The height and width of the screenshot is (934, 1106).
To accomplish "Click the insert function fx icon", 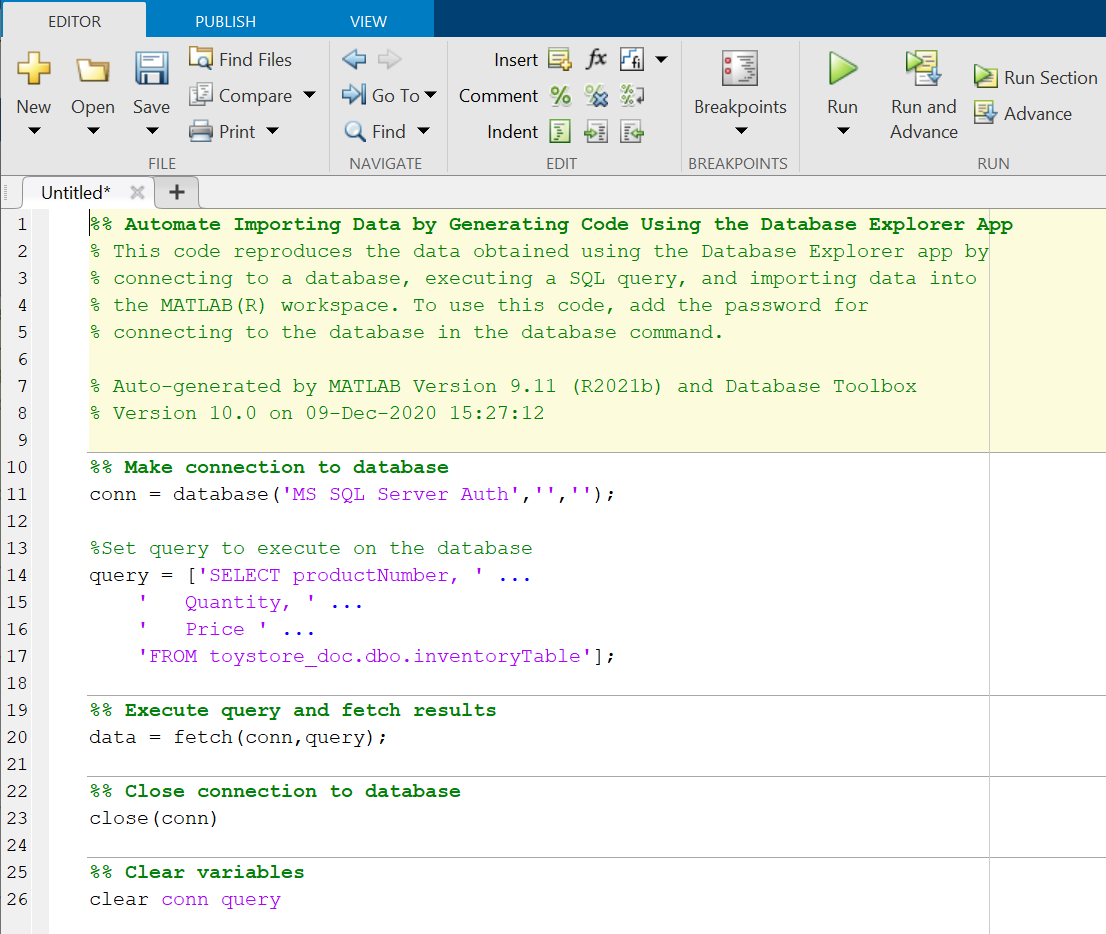I will pyautogui.click(x=596, y=59).
